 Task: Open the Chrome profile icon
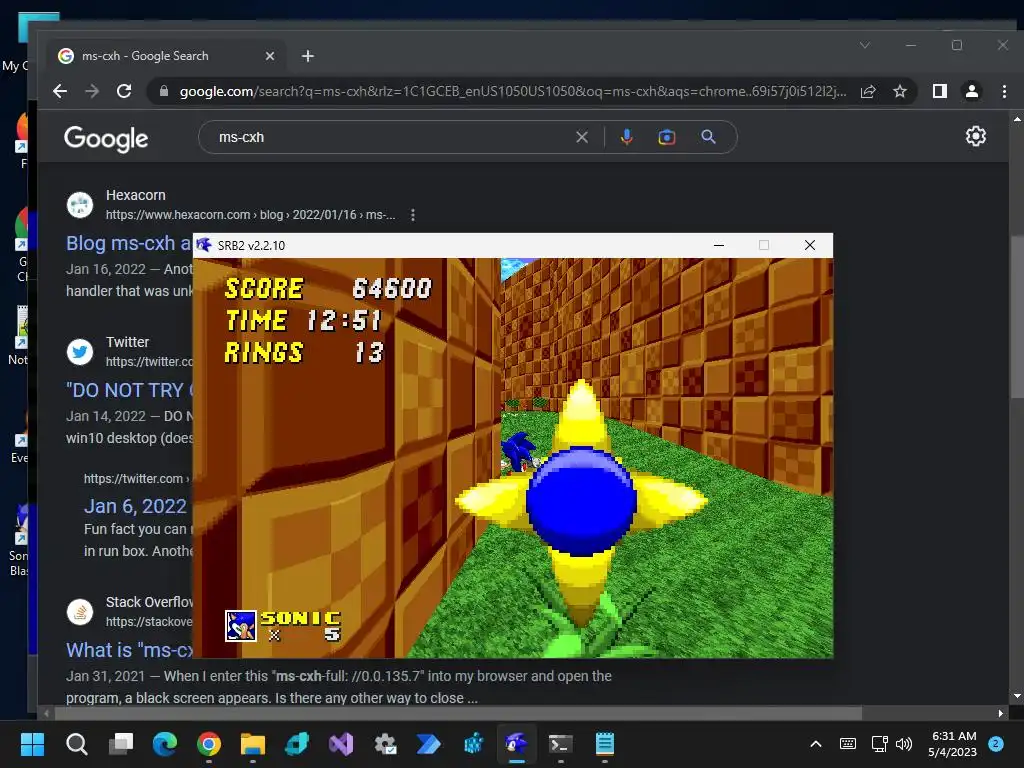click(x=972, y=91)
